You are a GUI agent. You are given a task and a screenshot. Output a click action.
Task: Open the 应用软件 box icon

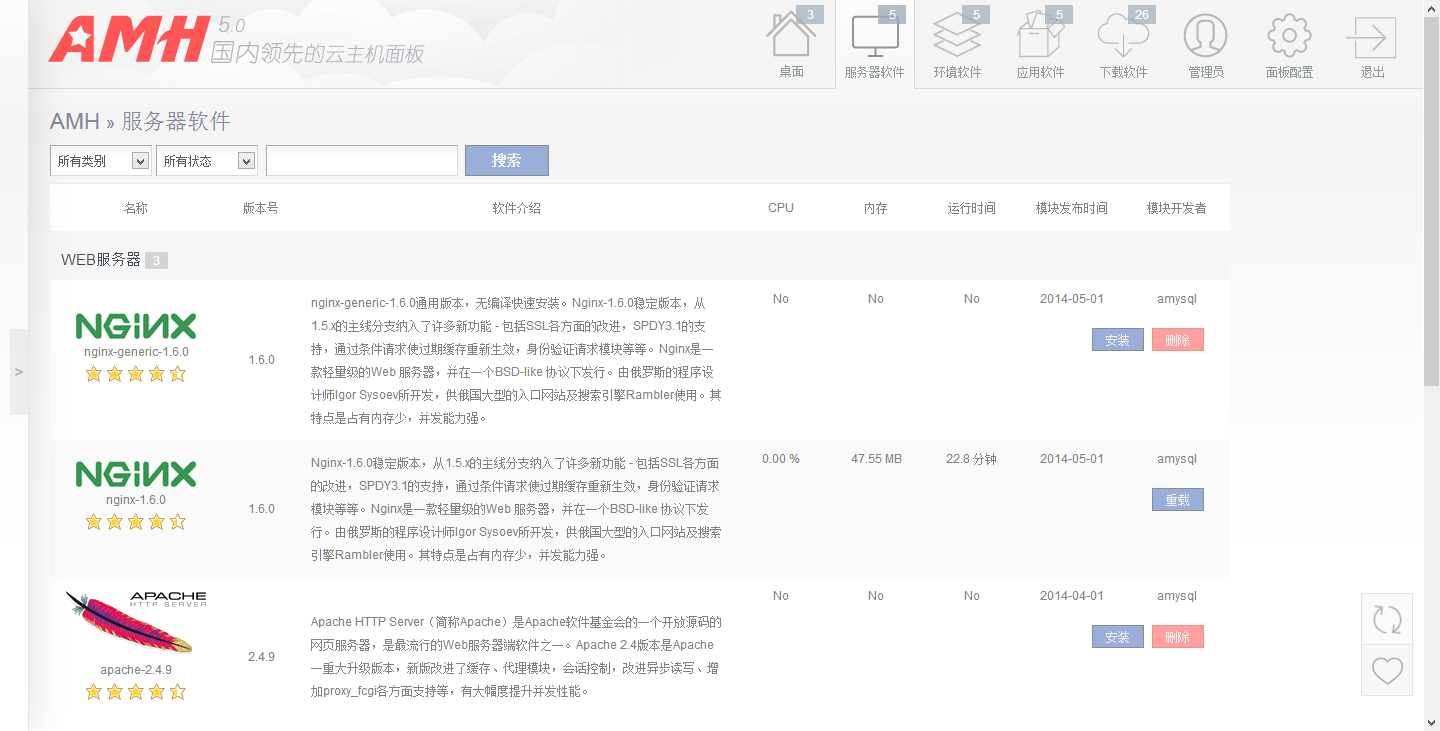1040,37
